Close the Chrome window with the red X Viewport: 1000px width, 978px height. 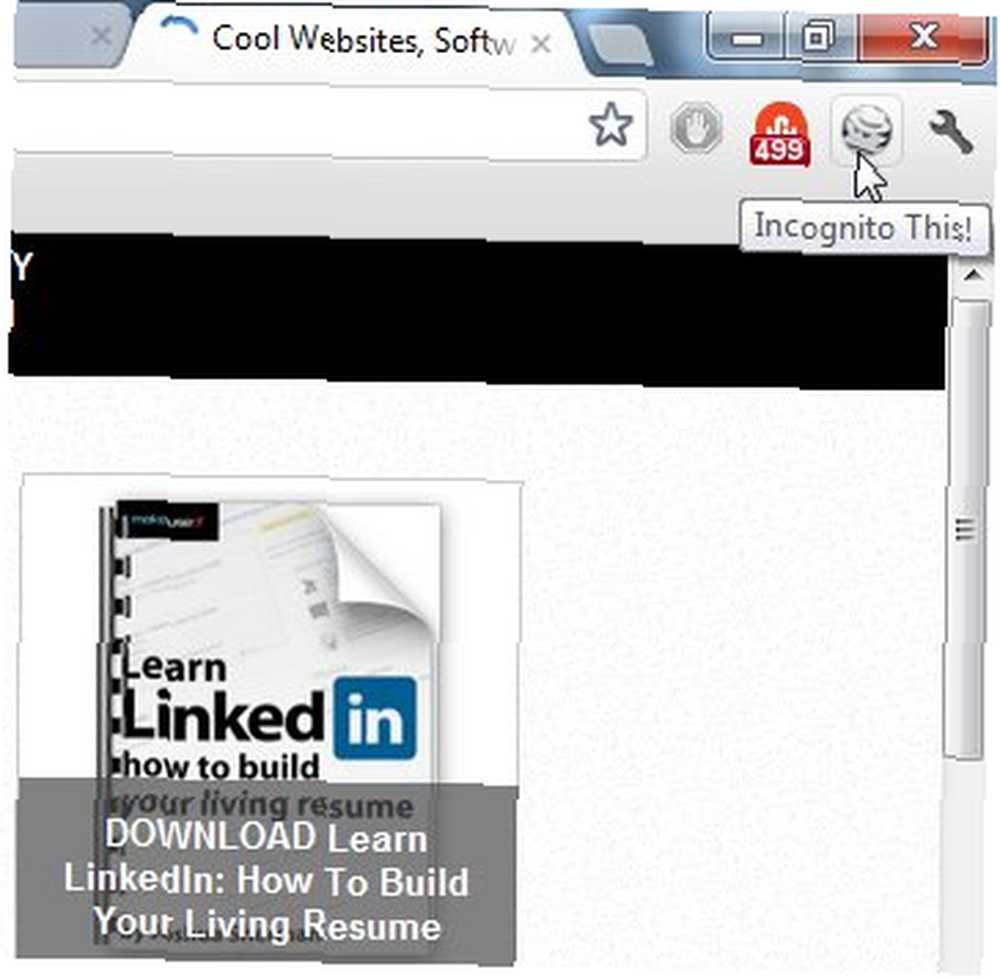coord(923,37)
